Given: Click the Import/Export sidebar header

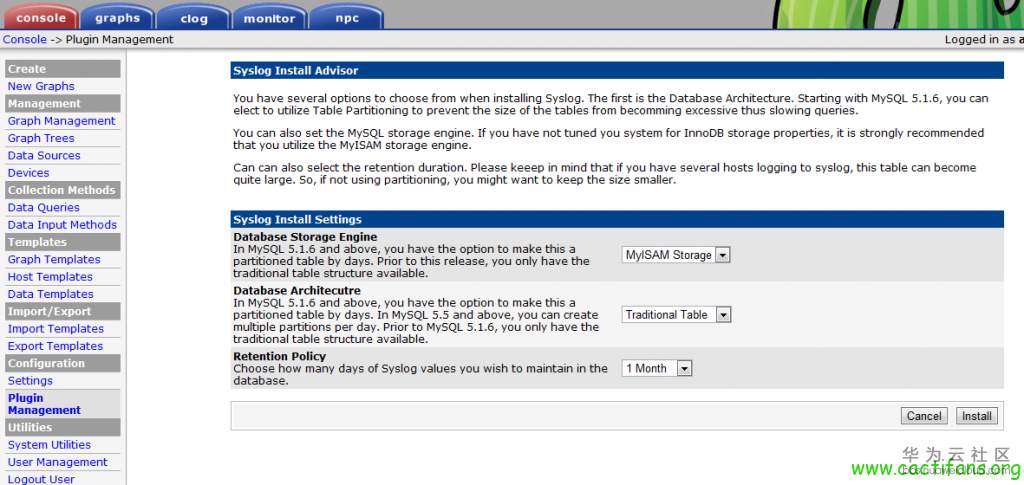Looking at the screenshot, I should pos(63,311).
